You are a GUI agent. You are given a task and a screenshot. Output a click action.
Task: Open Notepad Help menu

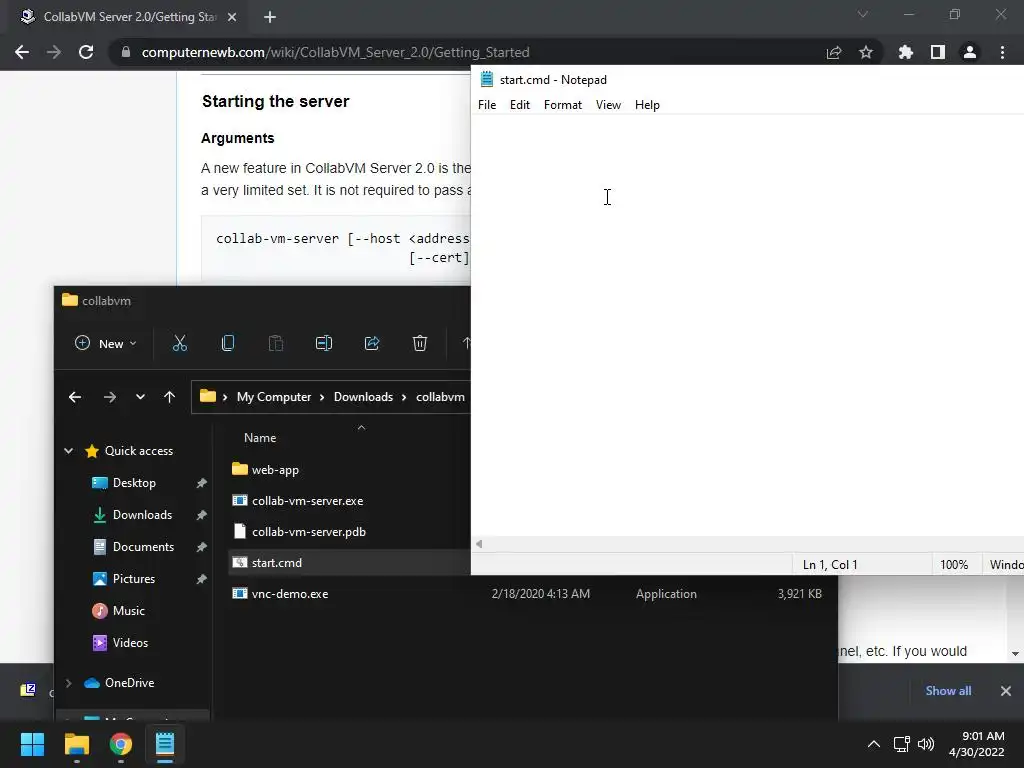click(x=647, y=105)
